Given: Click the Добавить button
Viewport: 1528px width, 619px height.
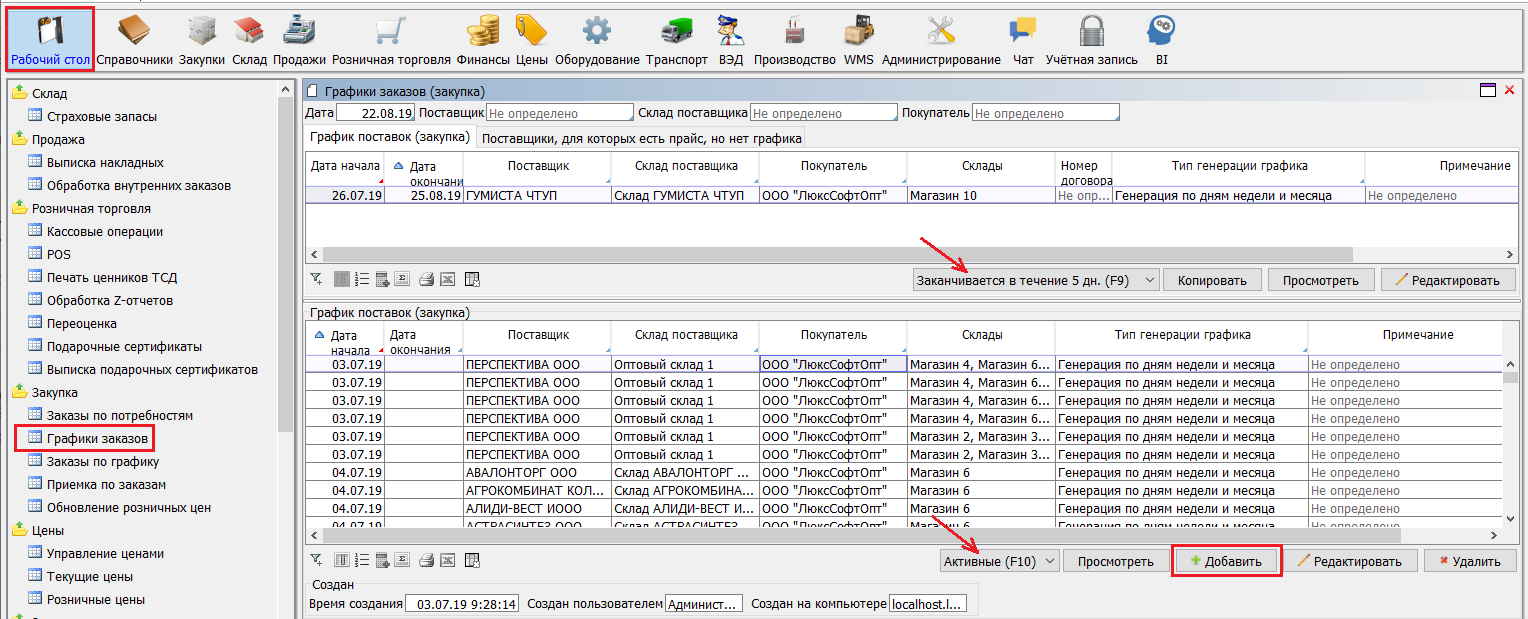Looking at the screenshot, I should click(1227, 561).
